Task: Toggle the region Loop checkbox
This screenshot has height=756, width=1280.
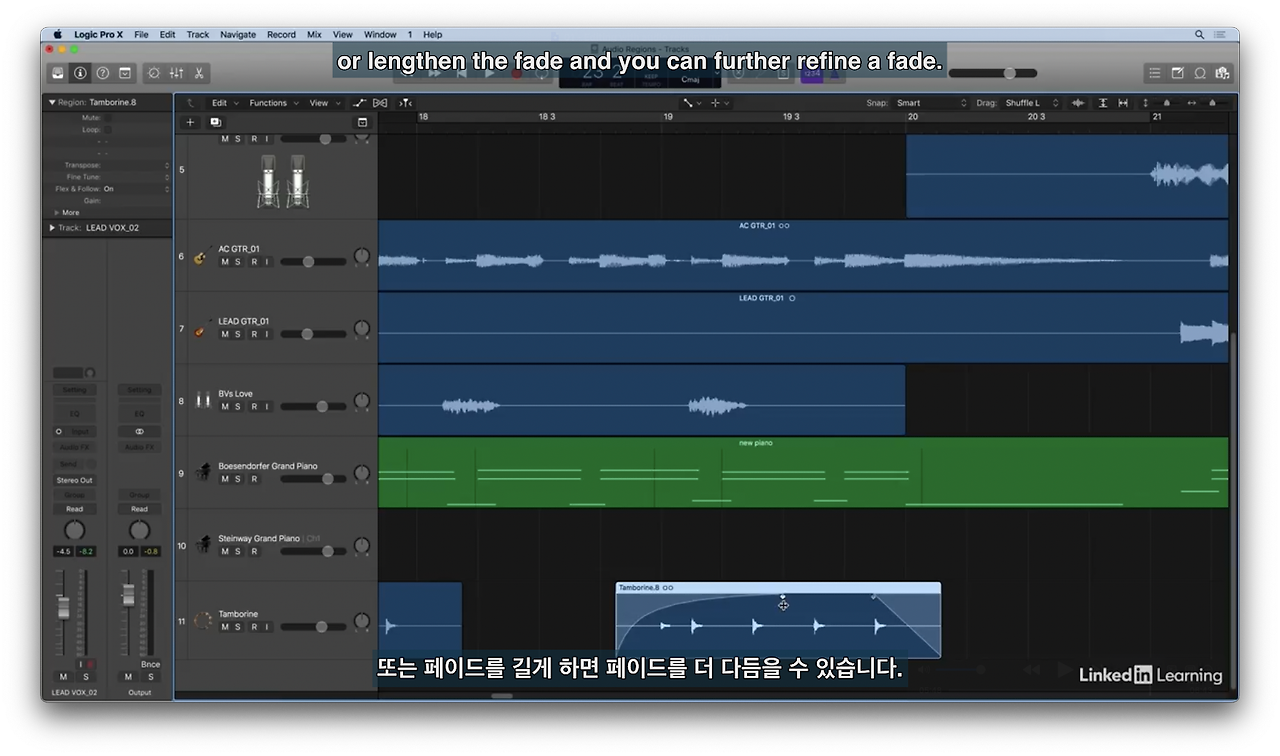Action: 108,130
